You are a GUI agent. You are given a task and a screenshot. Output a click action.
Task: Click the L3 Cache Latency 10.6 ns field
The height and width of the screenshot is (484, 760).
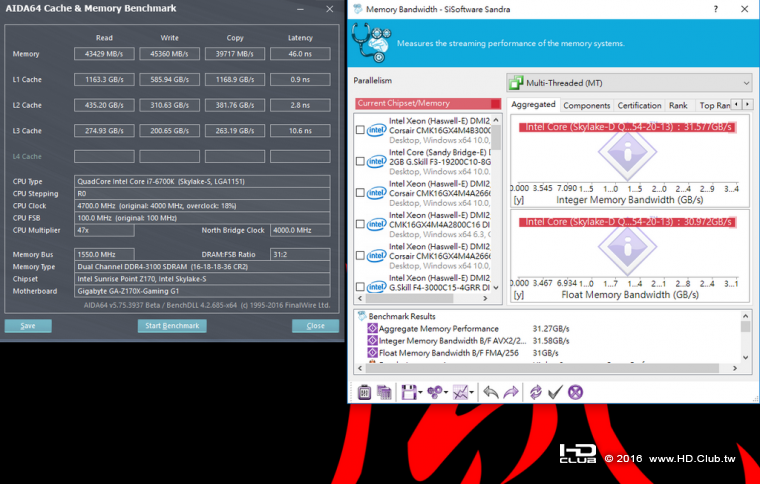point(300,131)
